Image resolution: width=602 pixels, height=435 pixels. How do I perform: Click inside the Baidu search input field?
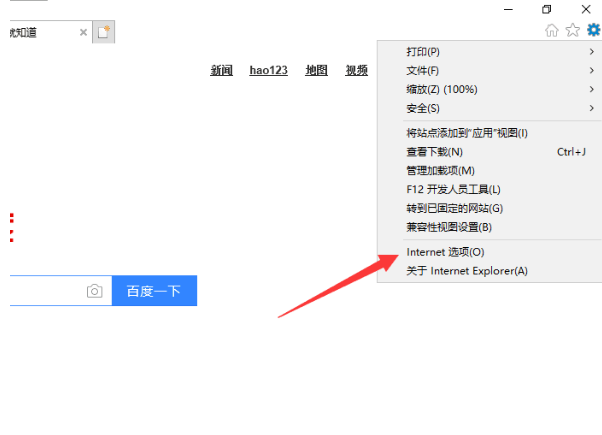(45, 291)
